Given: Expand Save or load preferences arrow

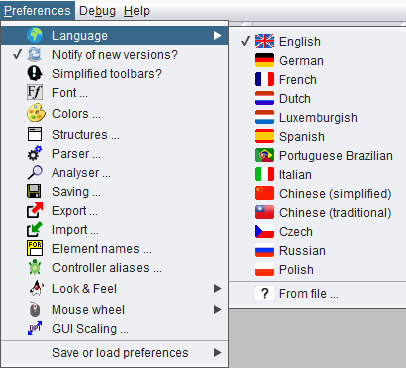Looking at the screenshot, I should click(x=217, y=352).
